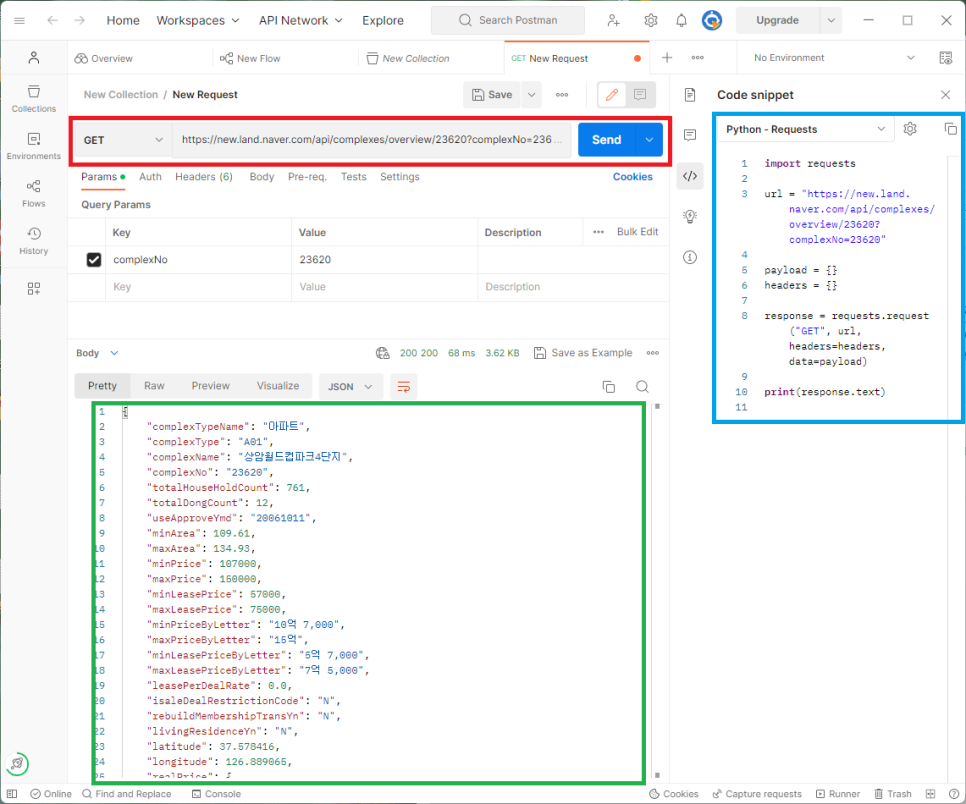Open the Code snippet icon in right sidebar
Image resolution: width=966 pixels, height=804 pixels.
pos(690,176)
